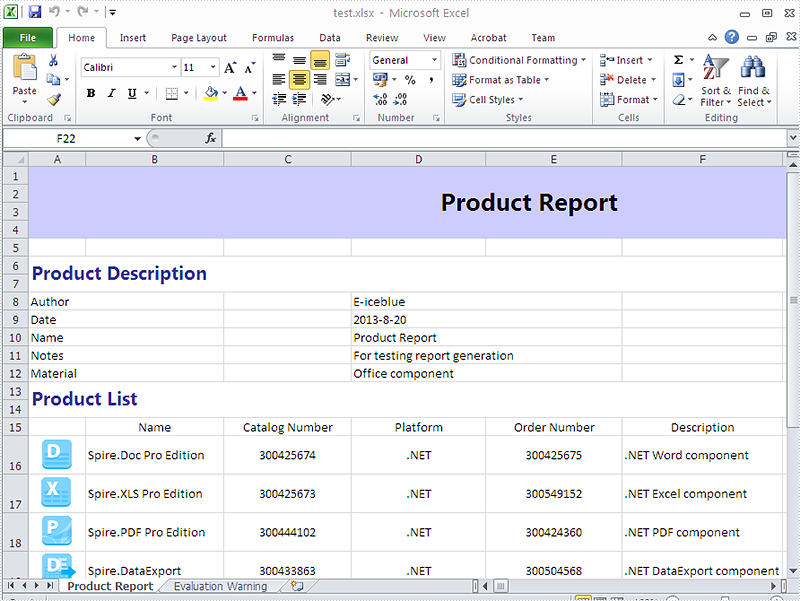
Task: Click Delete in the Cells group
Action: click(628, 80)
